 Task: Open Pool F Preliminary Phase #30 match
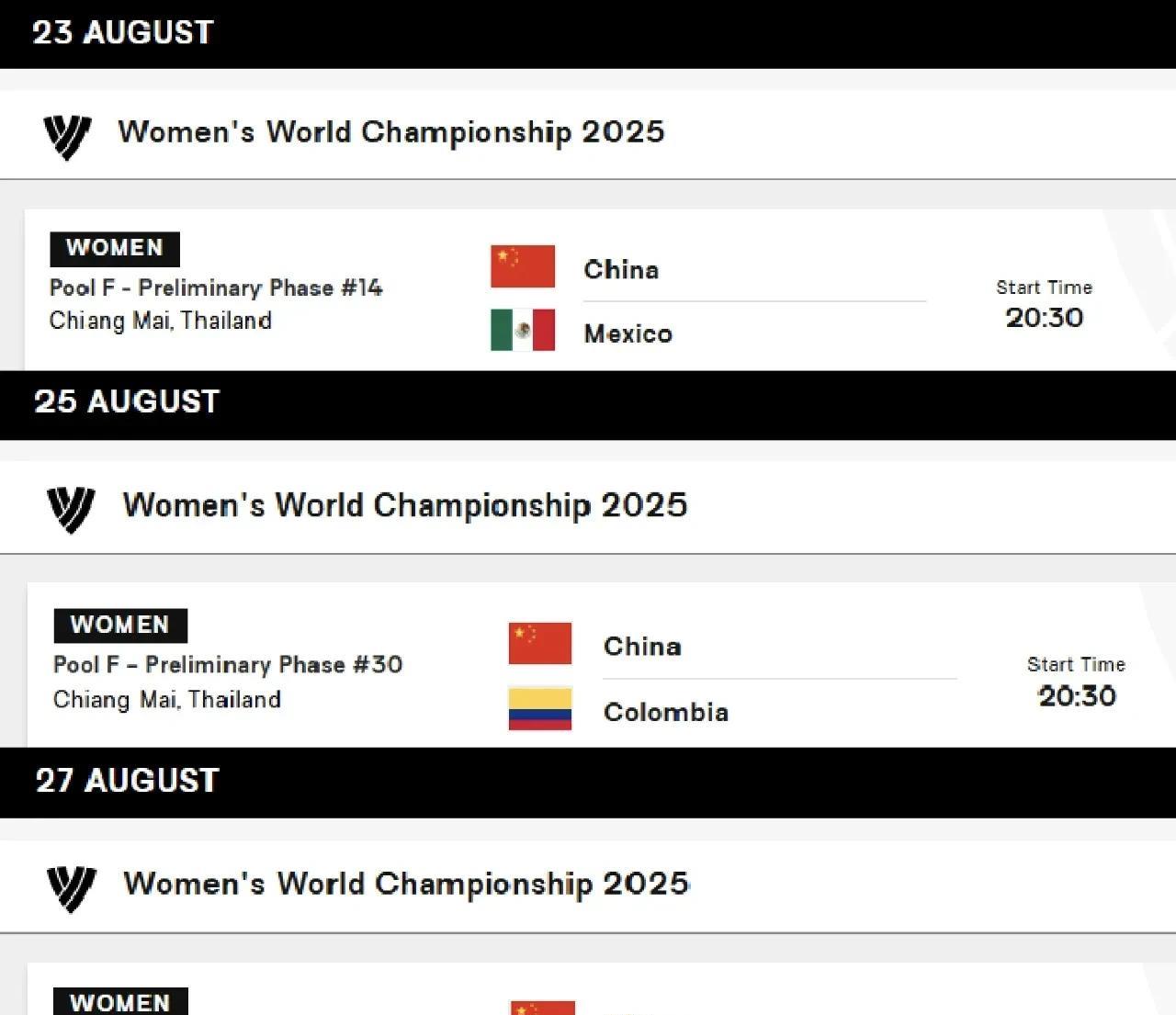tap(228, 665)
